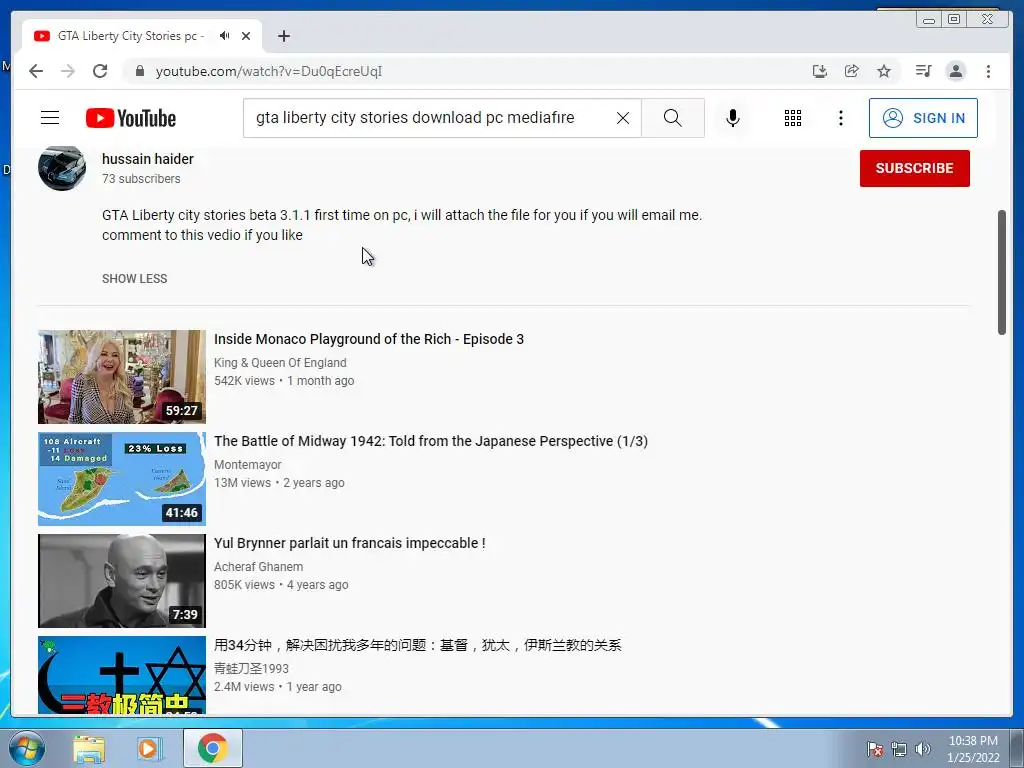Close the GTA Liberty City Stories tab
The width and height of the screenshot is (1024, 768).
(x=246, y=36)
